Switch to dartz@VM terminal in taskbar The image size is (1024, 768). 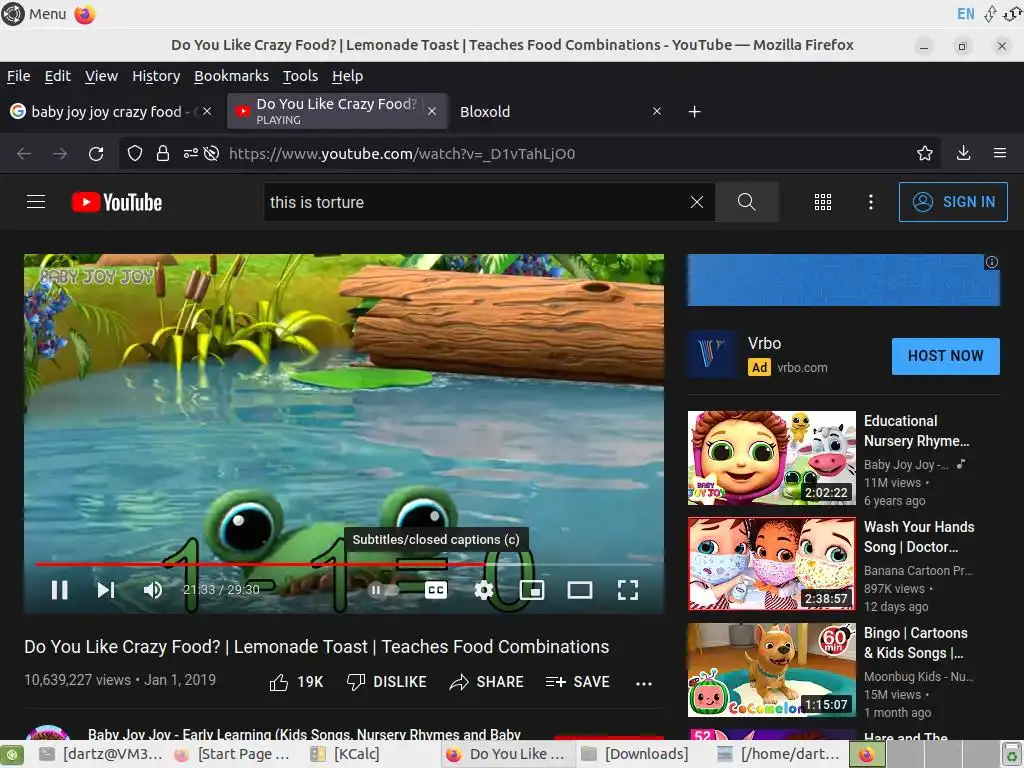click(101, 754)
